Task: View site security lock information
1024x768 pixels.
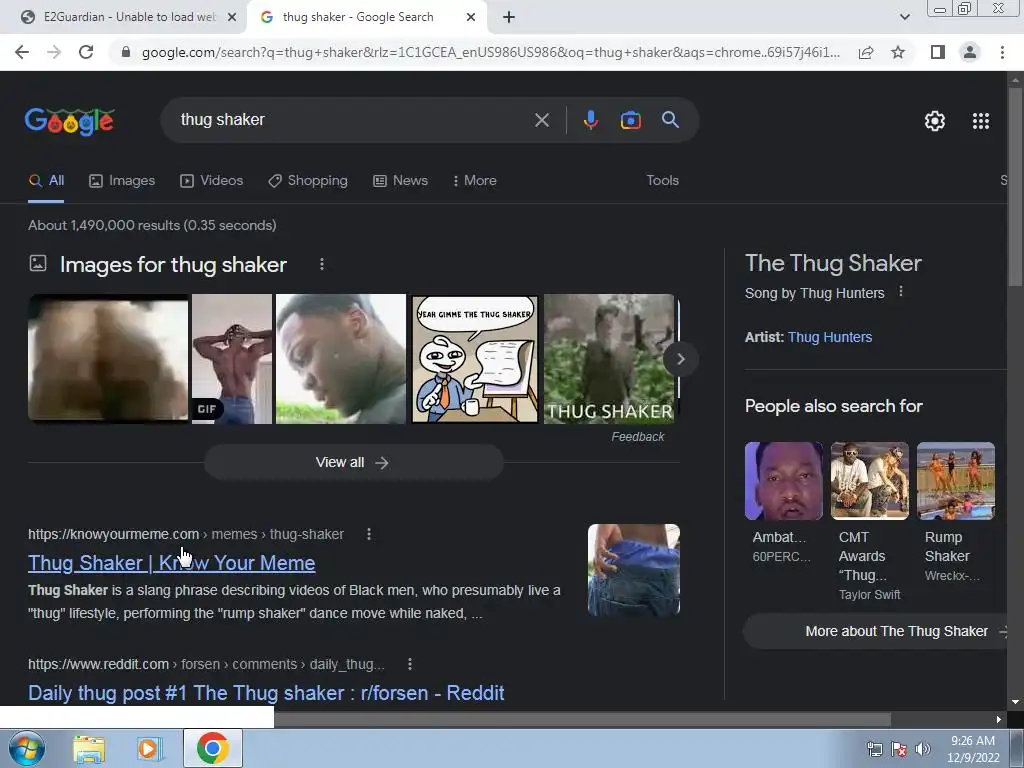Action: tap(126, 52)
